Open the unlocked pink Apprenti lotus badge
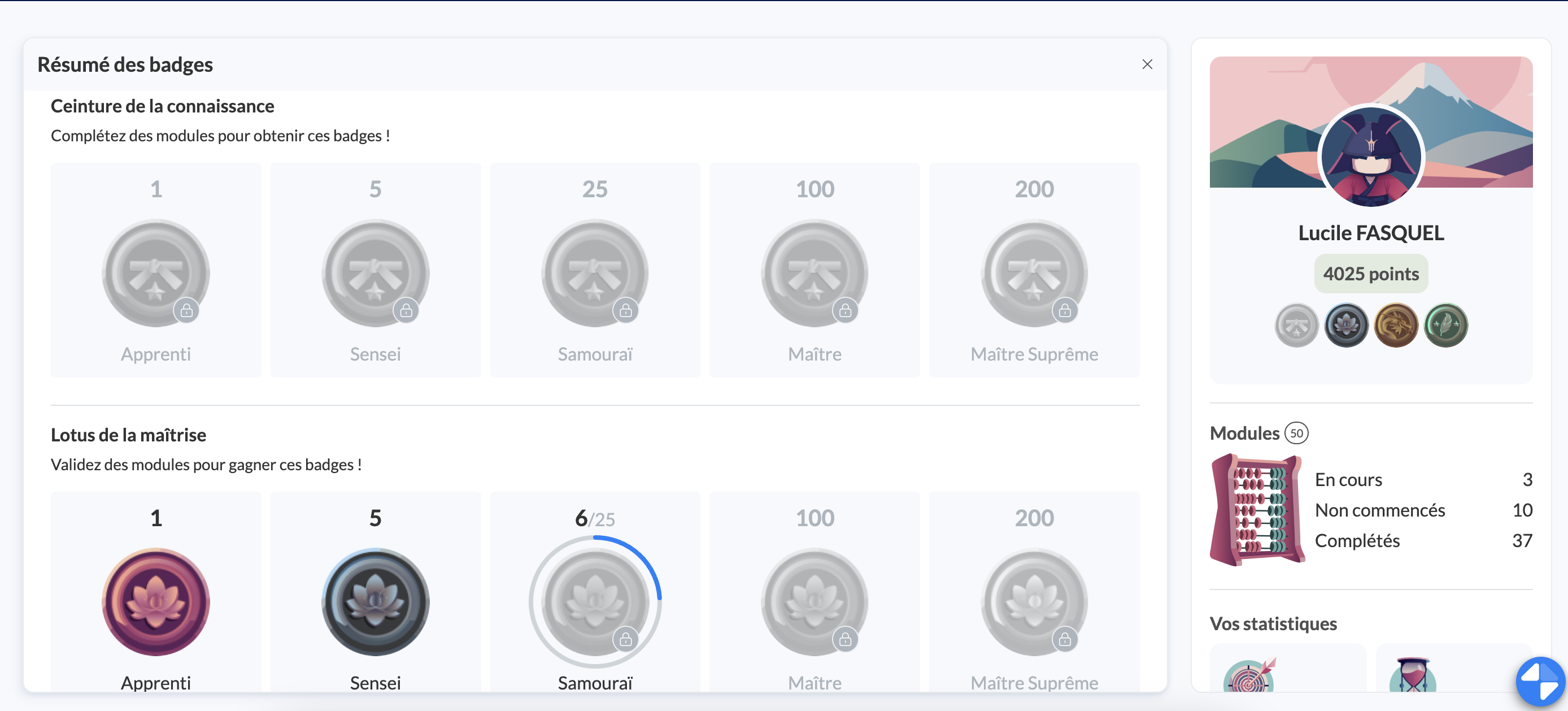The height and width of the screenshot is (711, 1568). [x=156, y=601]
